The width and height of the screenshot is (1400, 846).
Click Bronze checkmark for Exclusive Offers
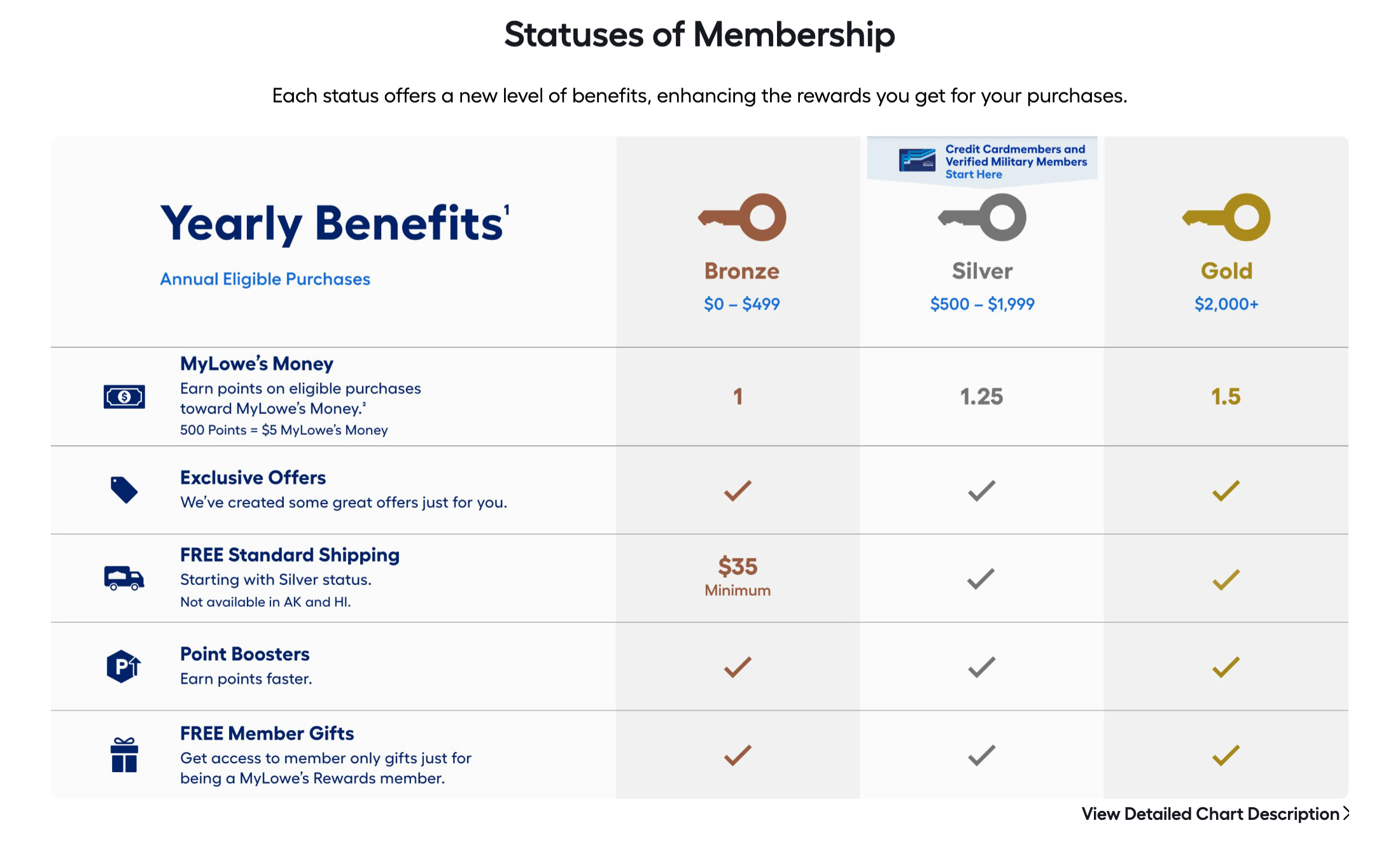[x=738, y=491]
